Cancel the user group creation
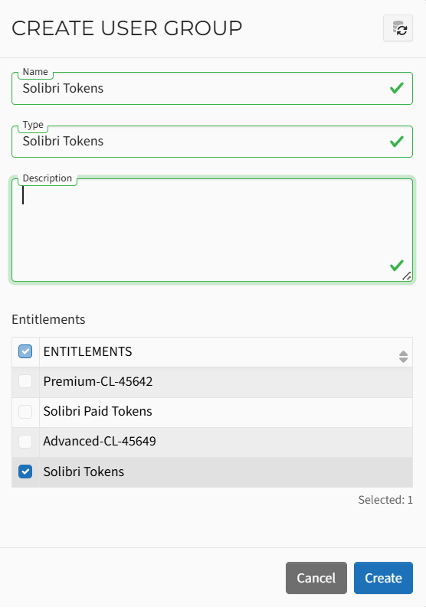Viewport: 426px width, 608px height. point(316,578)
